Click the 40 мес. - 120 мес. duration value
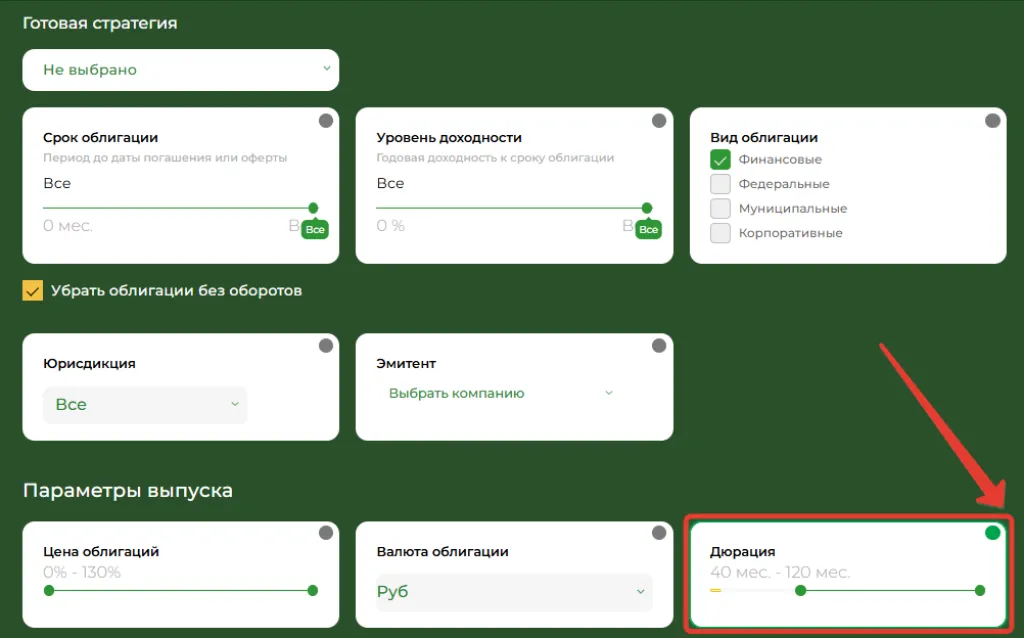 (780, 573)
